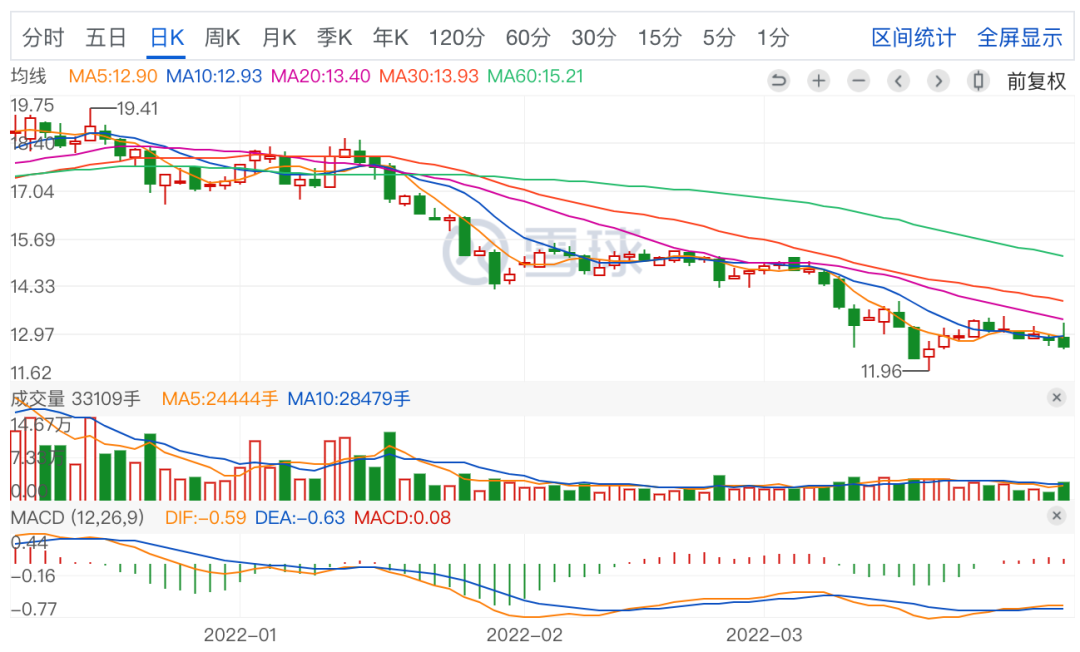Switch to the 分时 intraday tab

[43, 37]
